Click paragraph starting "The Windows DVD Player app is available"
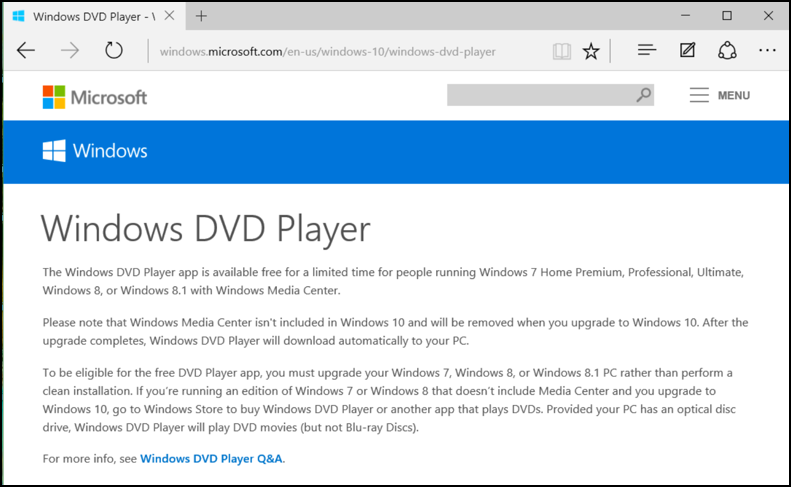This screenshot has height=487, width=791. pyautogui.click(x=393, y=281)
